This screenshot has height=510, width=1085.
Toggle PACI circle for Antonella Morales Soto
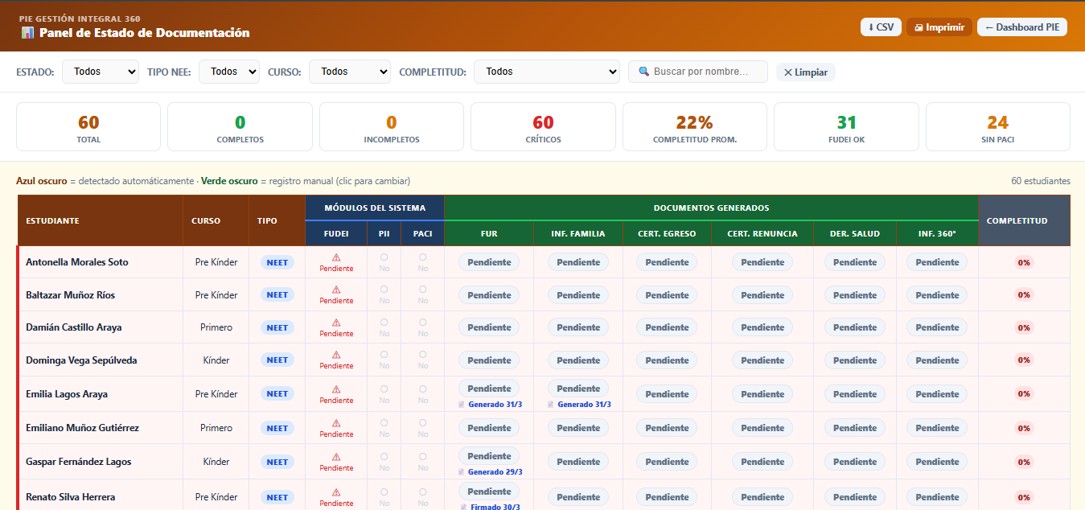423,257
